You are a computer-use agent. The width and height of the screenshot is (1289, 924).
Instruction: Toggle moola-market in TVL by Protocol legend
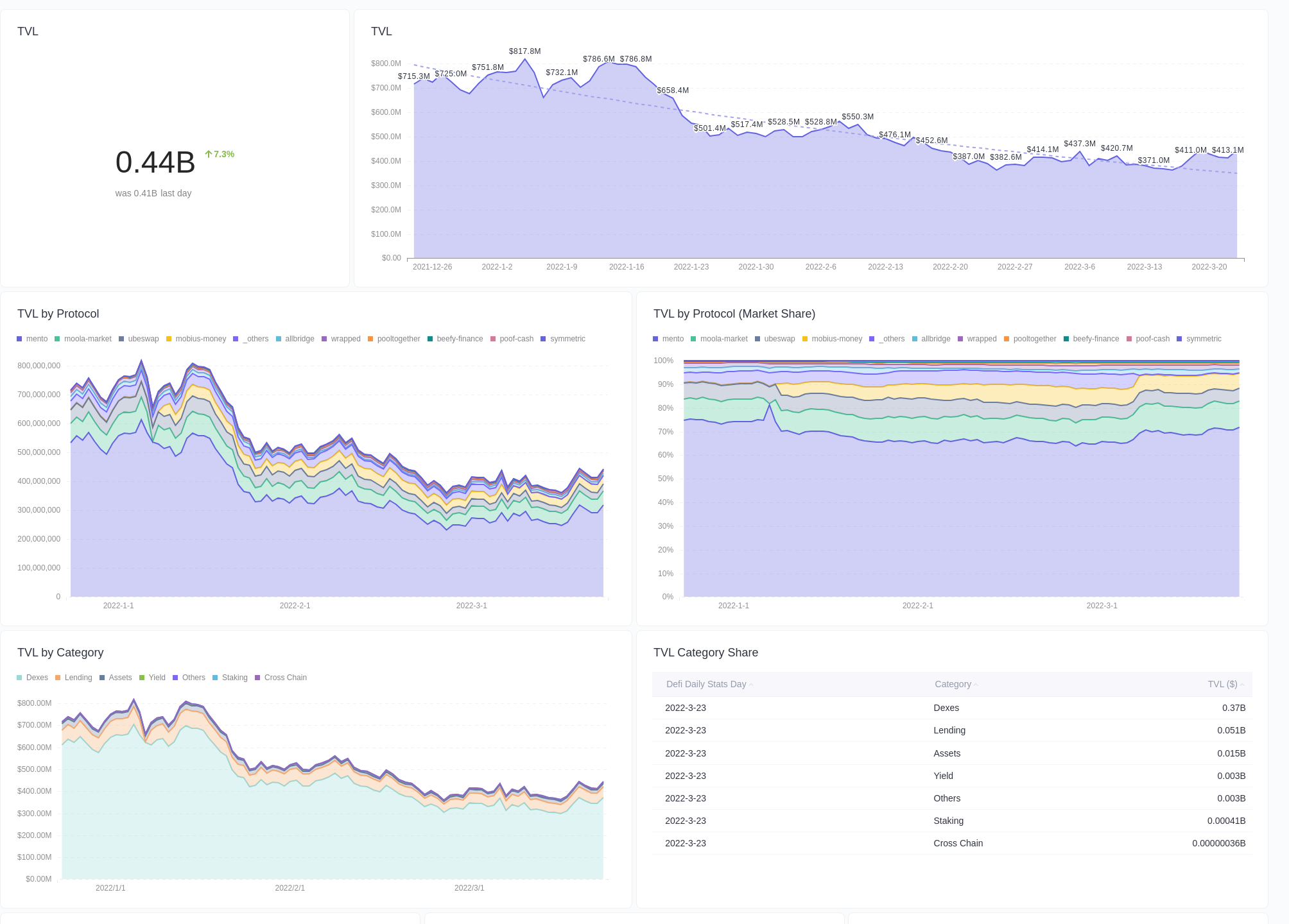[83, 339]
